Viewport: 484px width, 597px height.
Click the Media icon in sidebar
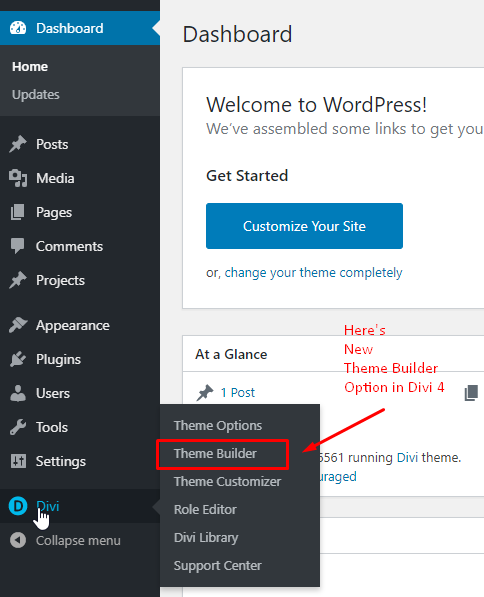click(18, 178)
